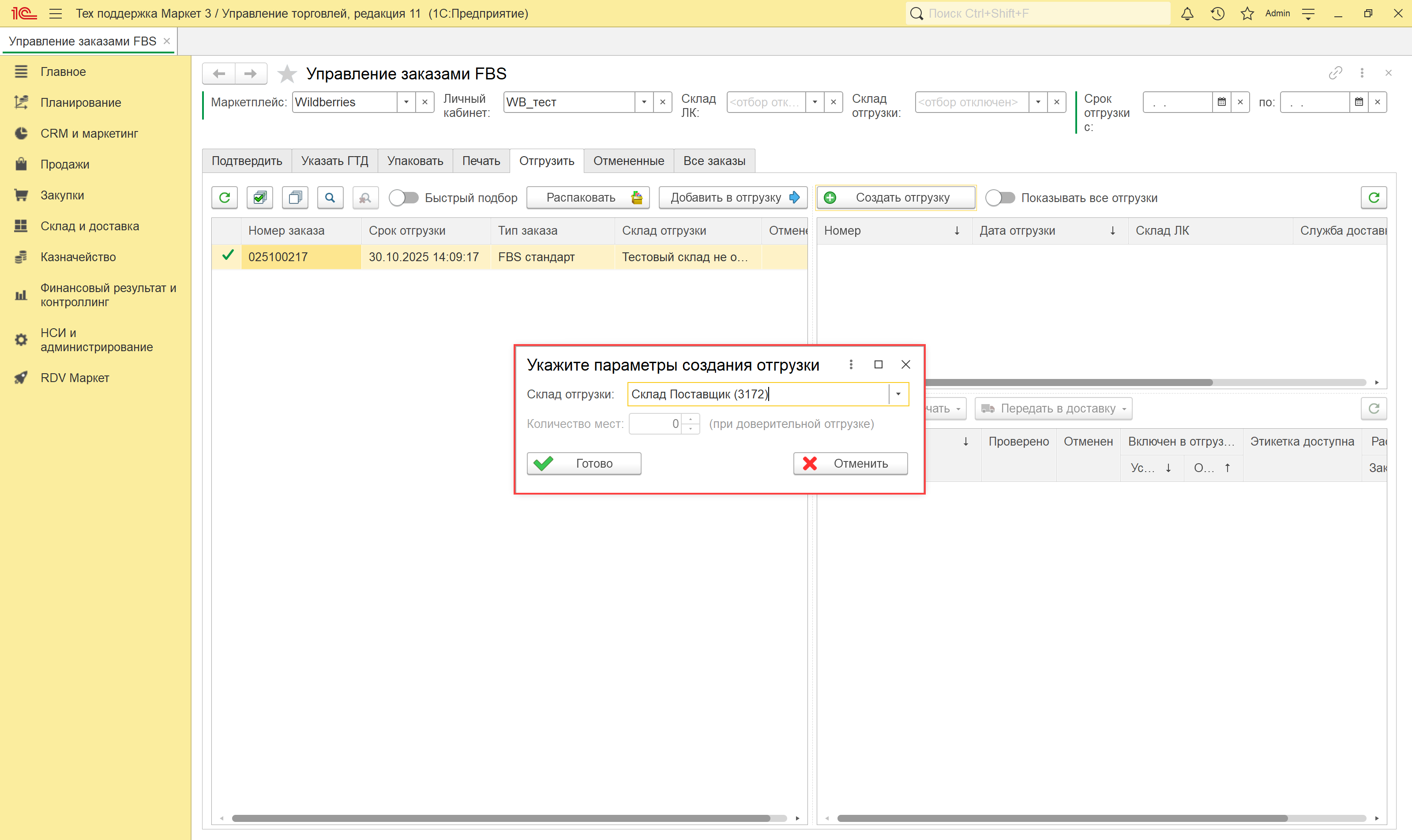Enable the Быстрый подбор toggle
The width and height of the screenshot is (1412, 840).
(x=404, y=198)
